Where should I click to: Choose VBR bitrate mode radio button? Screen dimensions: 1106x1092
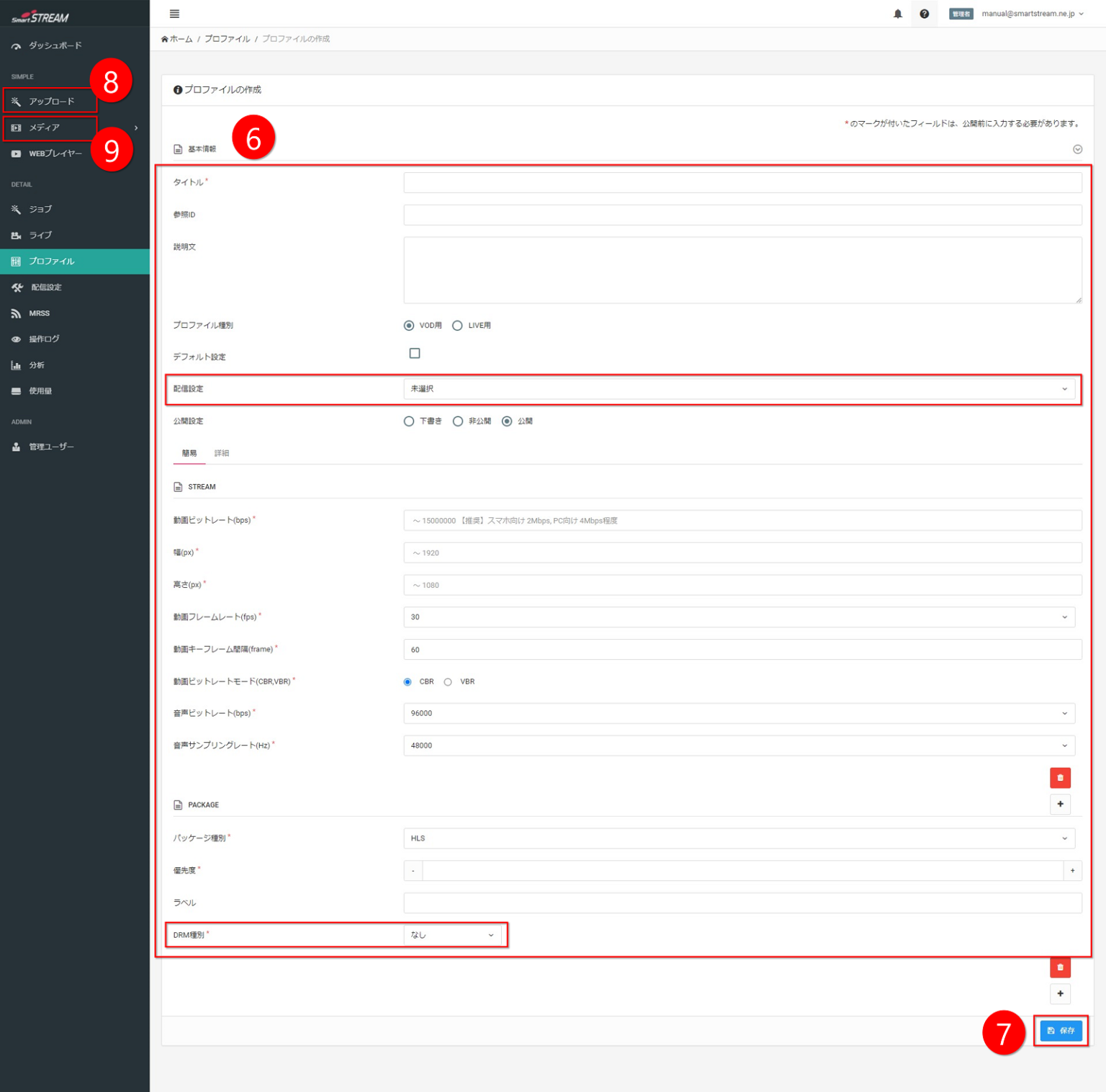point(448,682)
